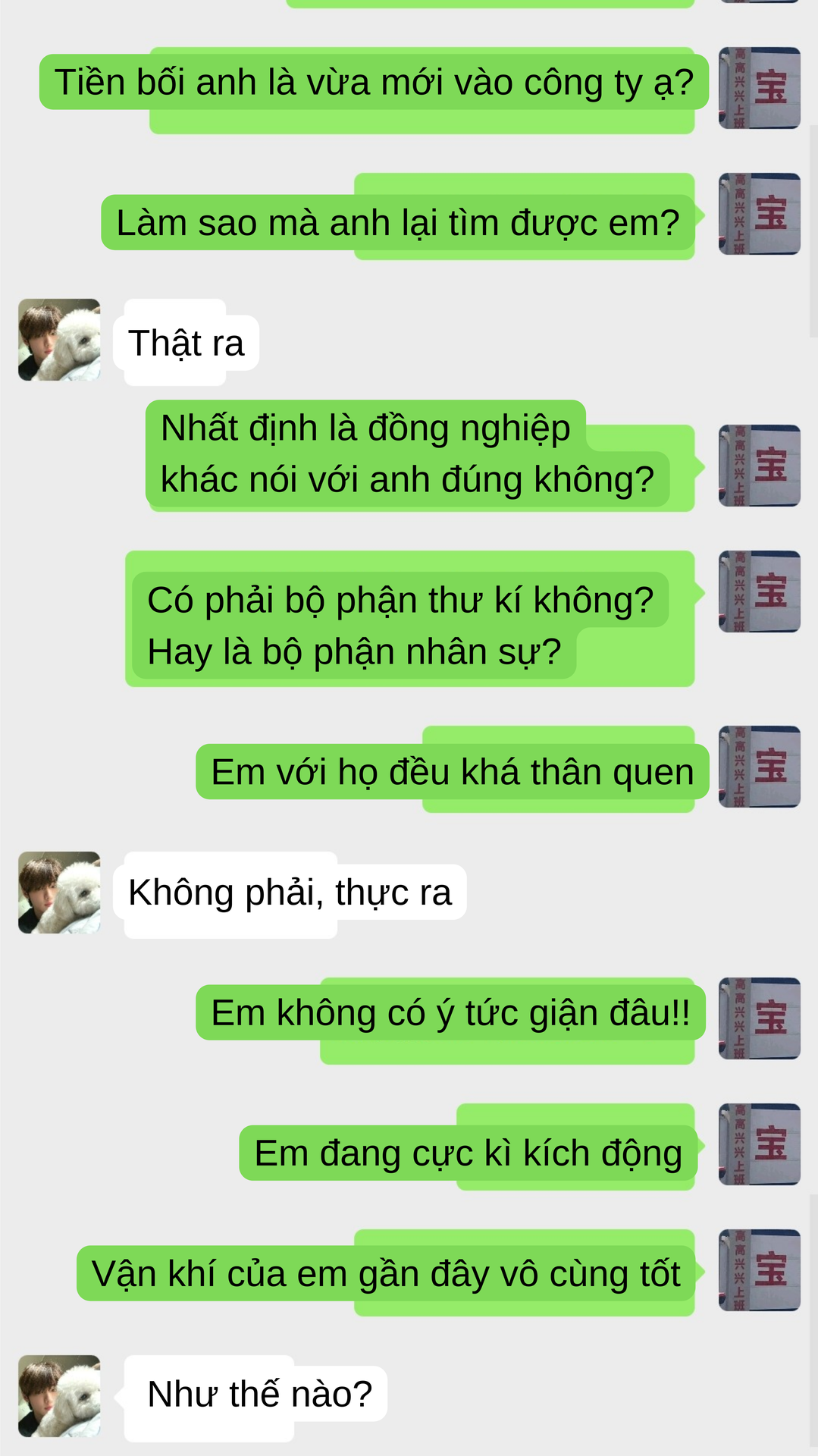This screenshot has height=1456, width=818.
Task: Tap avatar beside "Em không có ý tức giận"
Action: pos(759,1018)
